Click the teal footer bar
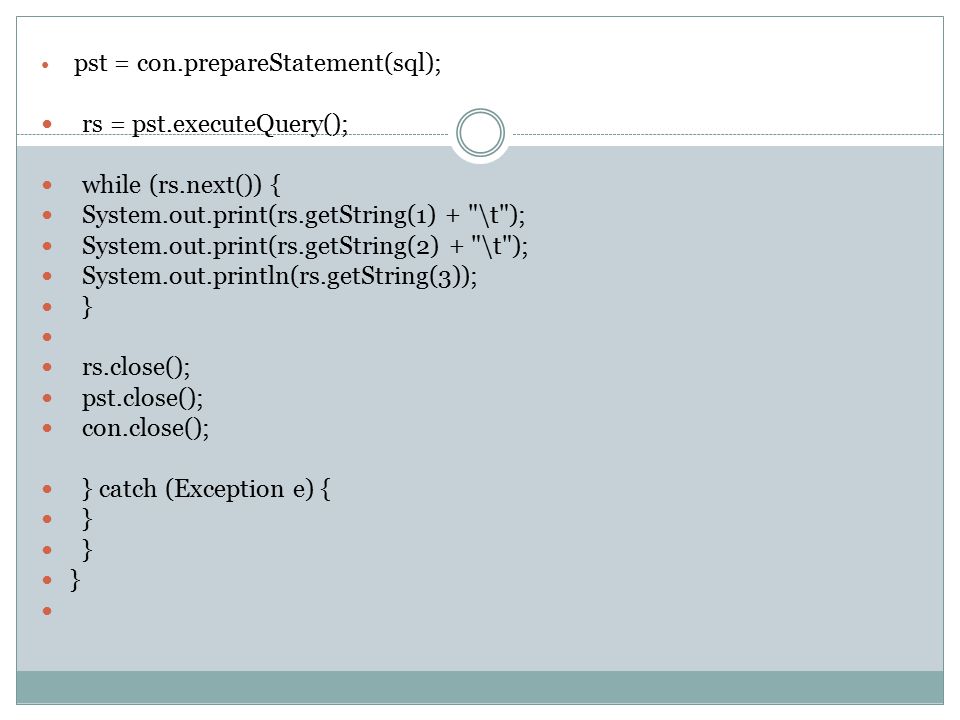The width and height of the screenshot is (960, 720). coord(480,687)
